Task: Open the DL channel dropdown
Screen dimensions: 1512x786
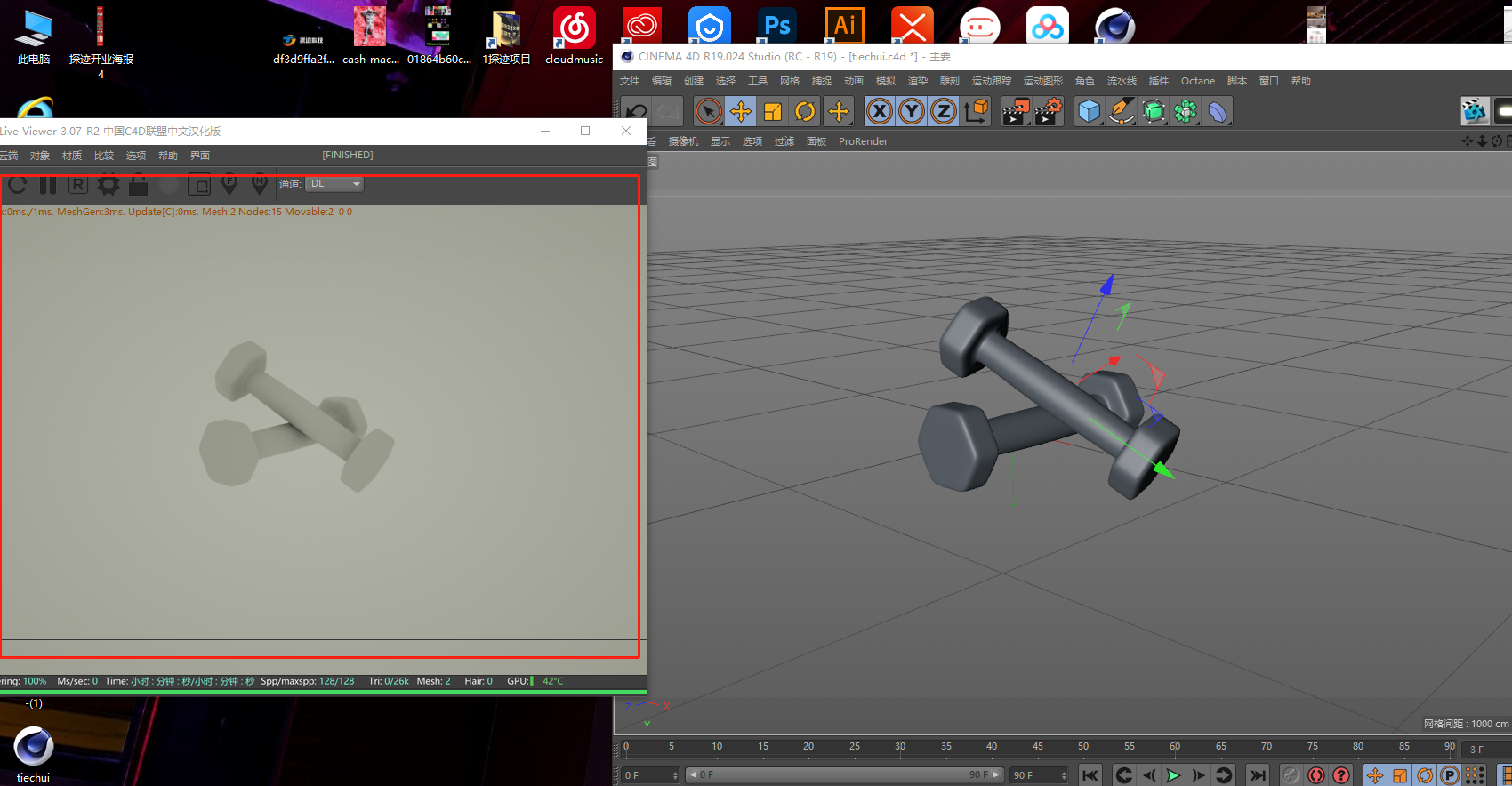Action: (x=334, y=184)
